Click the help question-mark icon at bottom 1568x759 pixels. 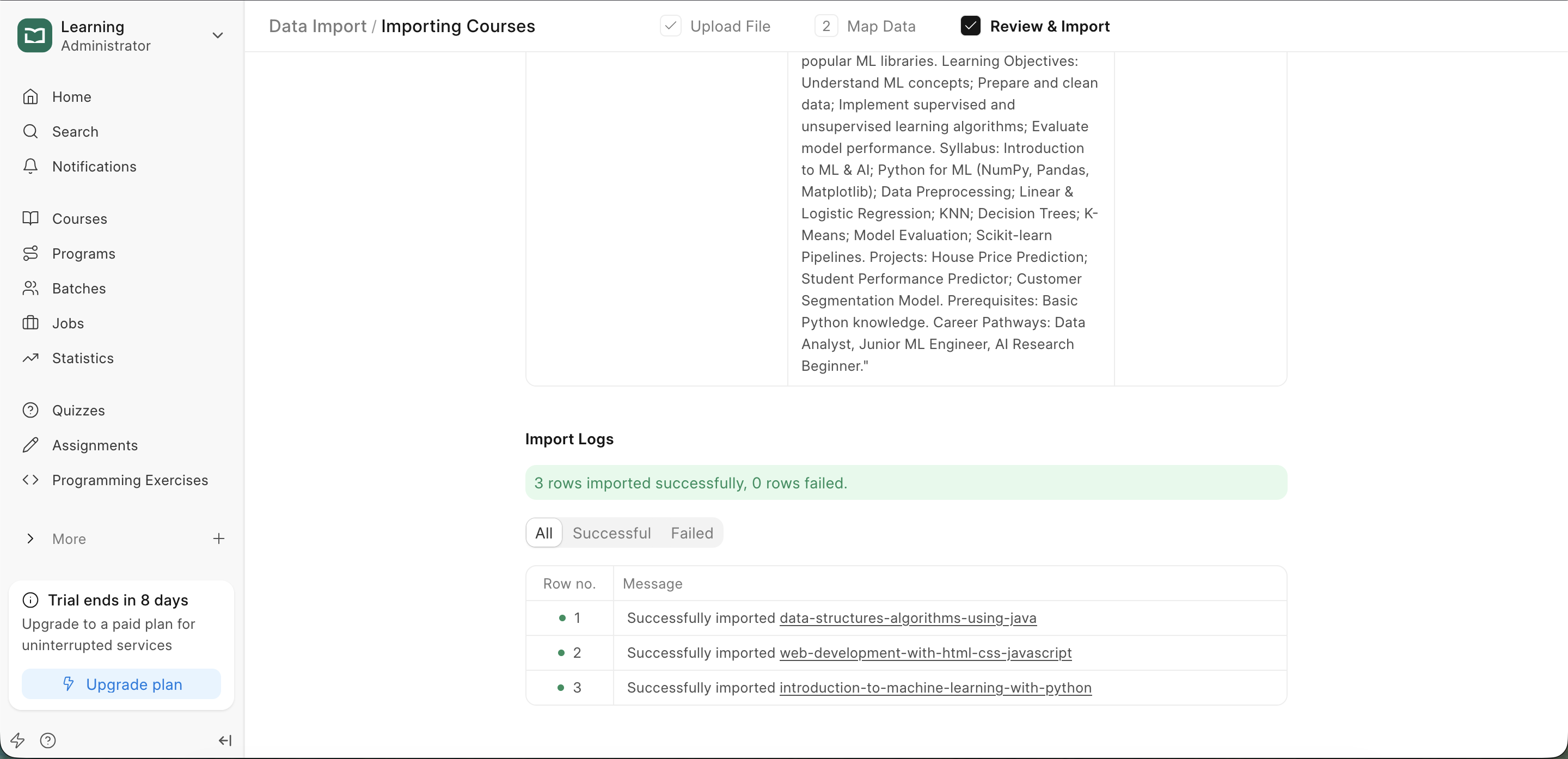tap(47, 740)
